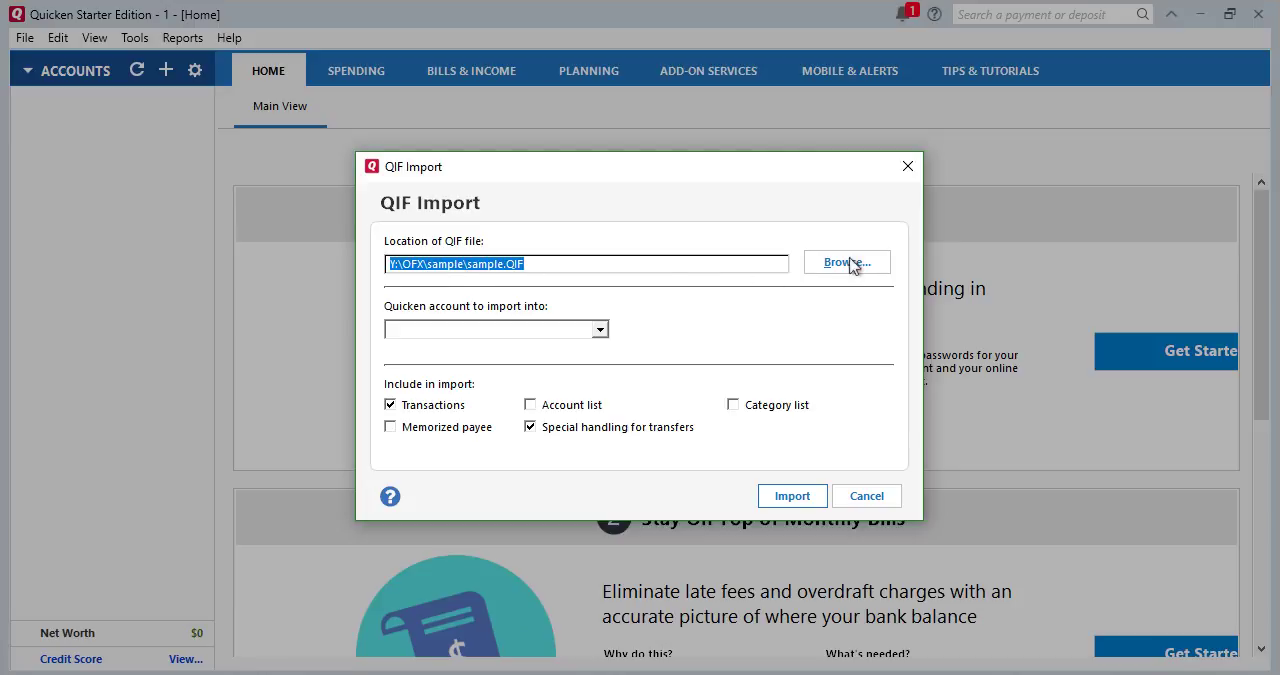
Task: Click the collapse ribbon caret icon
Action: (1171, 14)
